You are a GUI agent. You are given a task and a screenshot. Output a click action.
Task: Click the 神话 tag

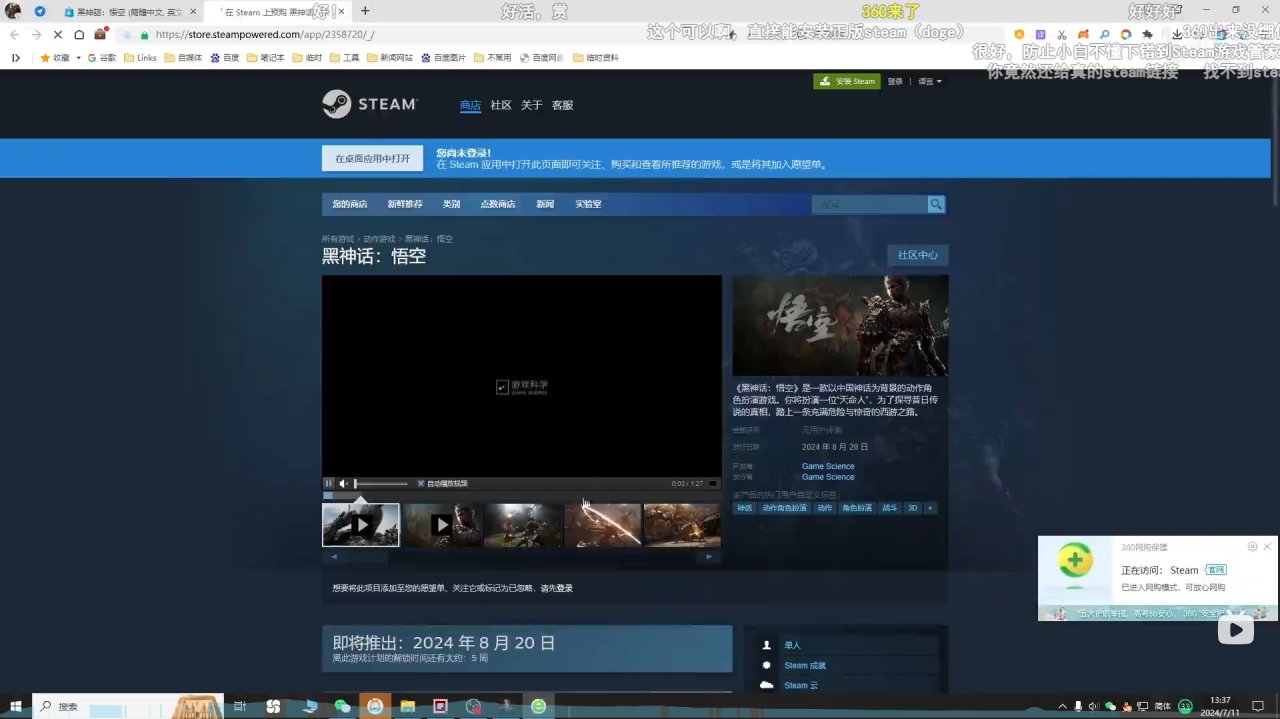[745, 508]
